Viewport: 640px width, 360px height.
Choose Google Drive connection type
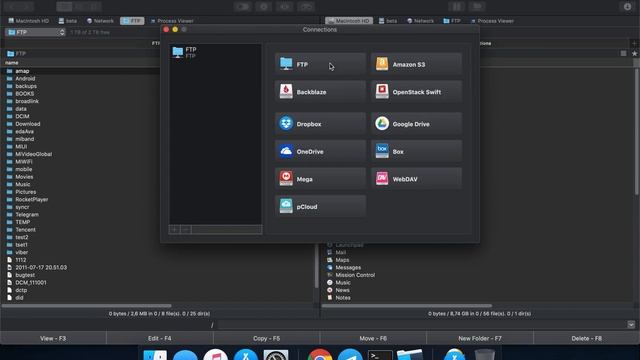[416, 124]
